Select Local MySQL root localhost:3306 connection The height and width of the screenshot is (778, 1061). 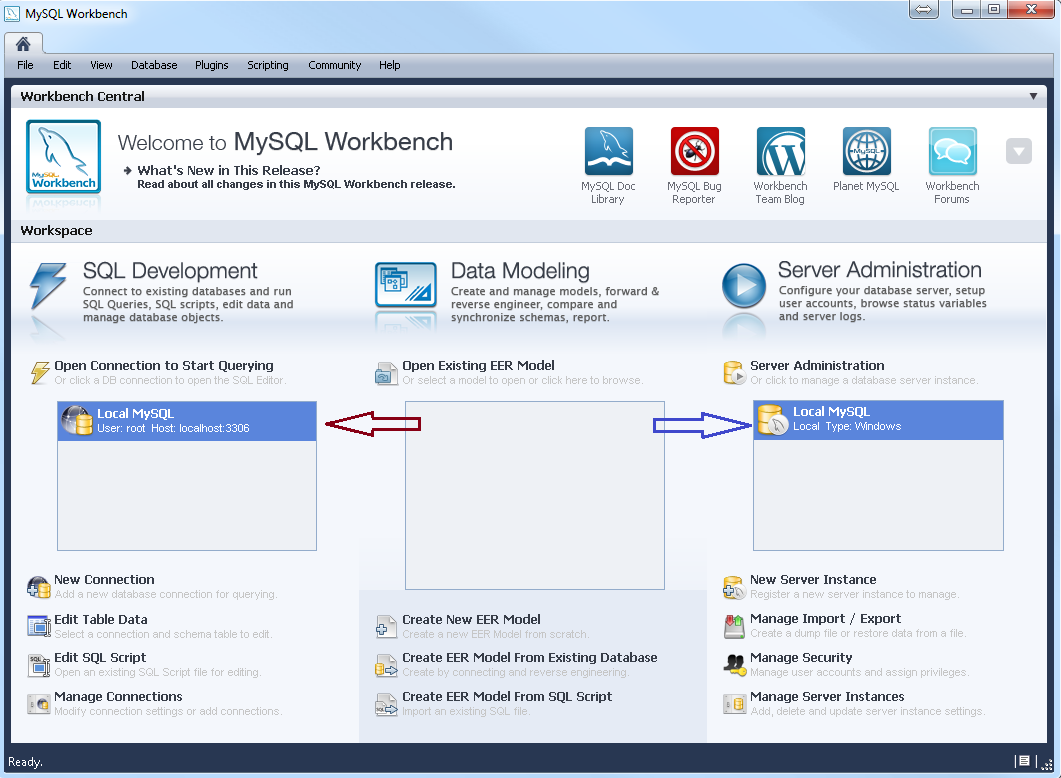(x=187, y=421)
